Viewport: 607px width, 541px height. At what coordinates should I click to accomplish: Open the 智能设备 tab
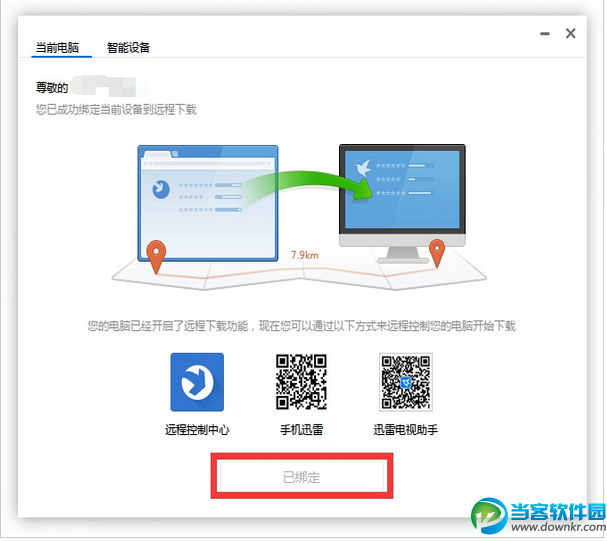tap(128, 48)
